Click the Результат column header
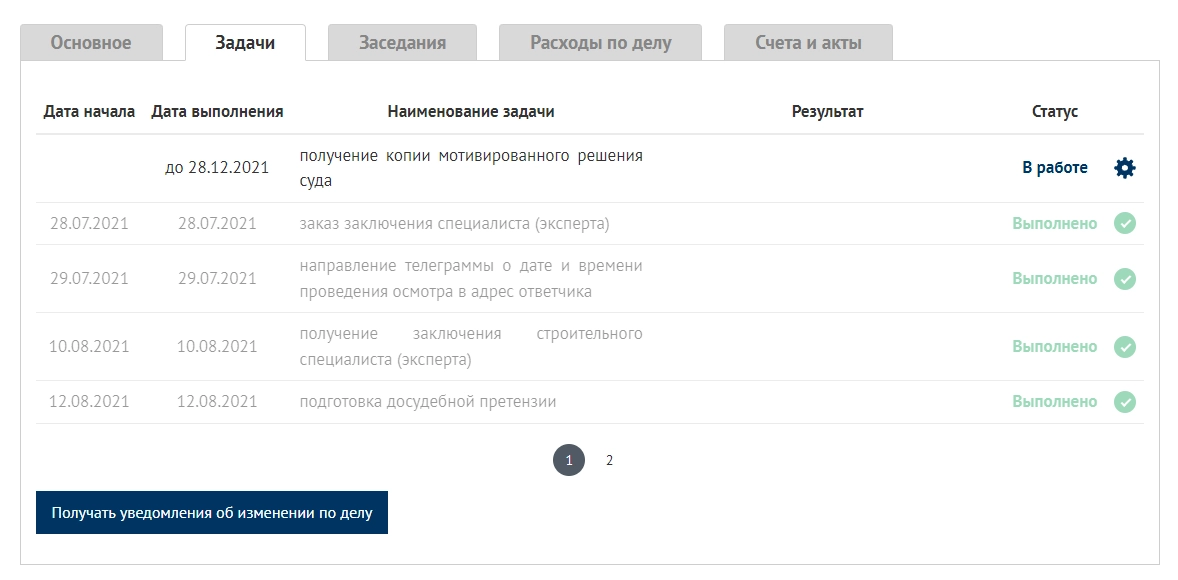The width and height of the screenshot is (1178, 580). 827,112
